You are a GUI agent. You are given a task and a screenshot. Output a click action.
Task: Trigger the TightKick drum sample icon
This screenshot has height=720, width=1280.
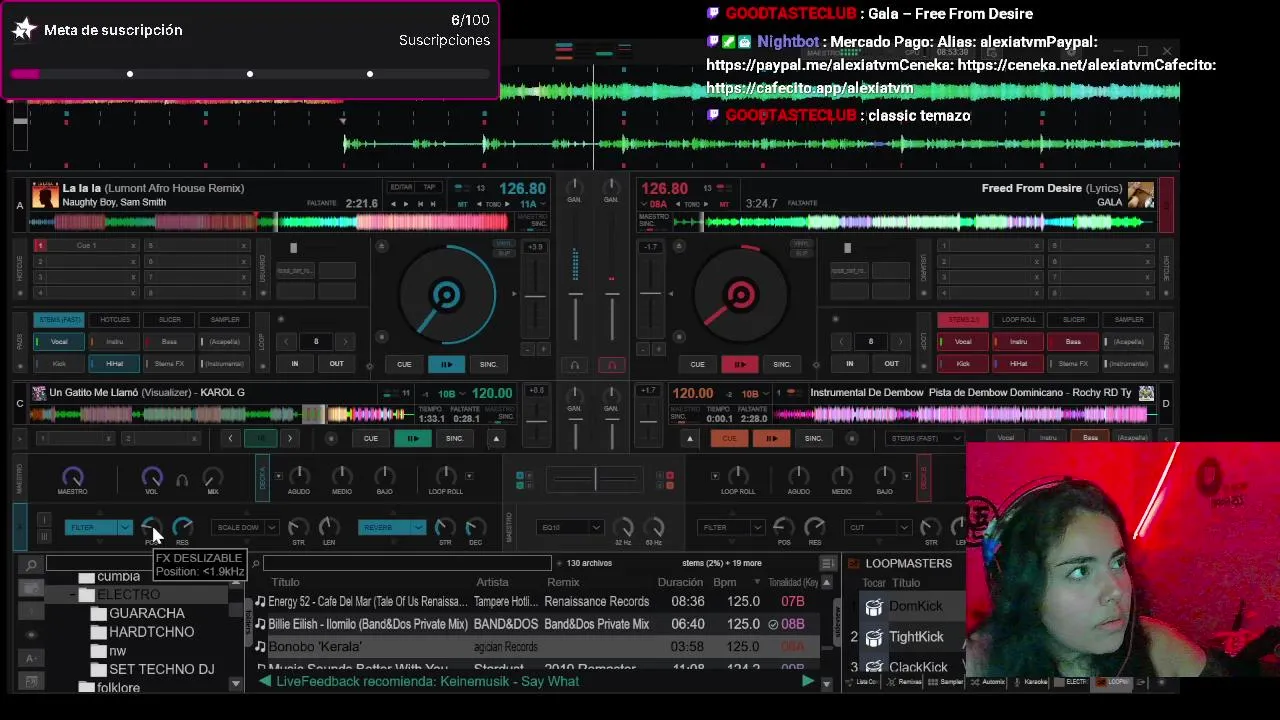(x=874, y=637)
